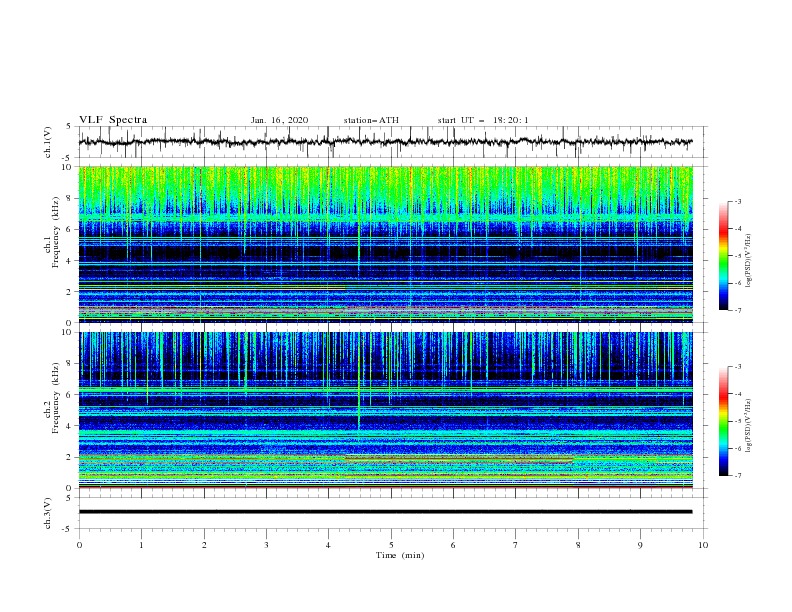The width and height of the screenshot is (792, 612).
Task: Click the "ch.2 Frequency (kHz)" axis label
Action: (x=51, y=397)
